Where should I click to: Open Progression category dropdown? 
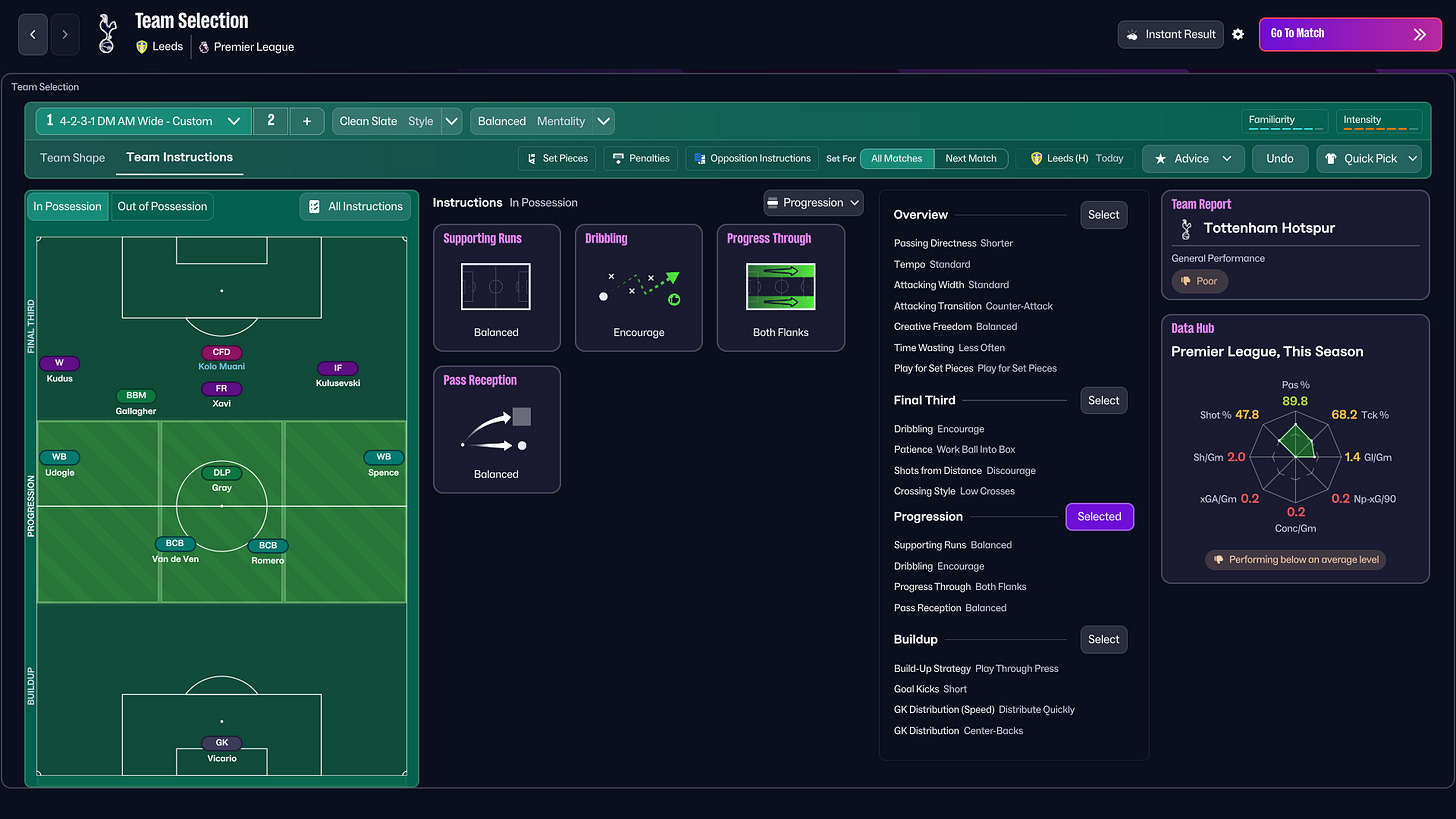pyautogui.click(x=813, y=202)
